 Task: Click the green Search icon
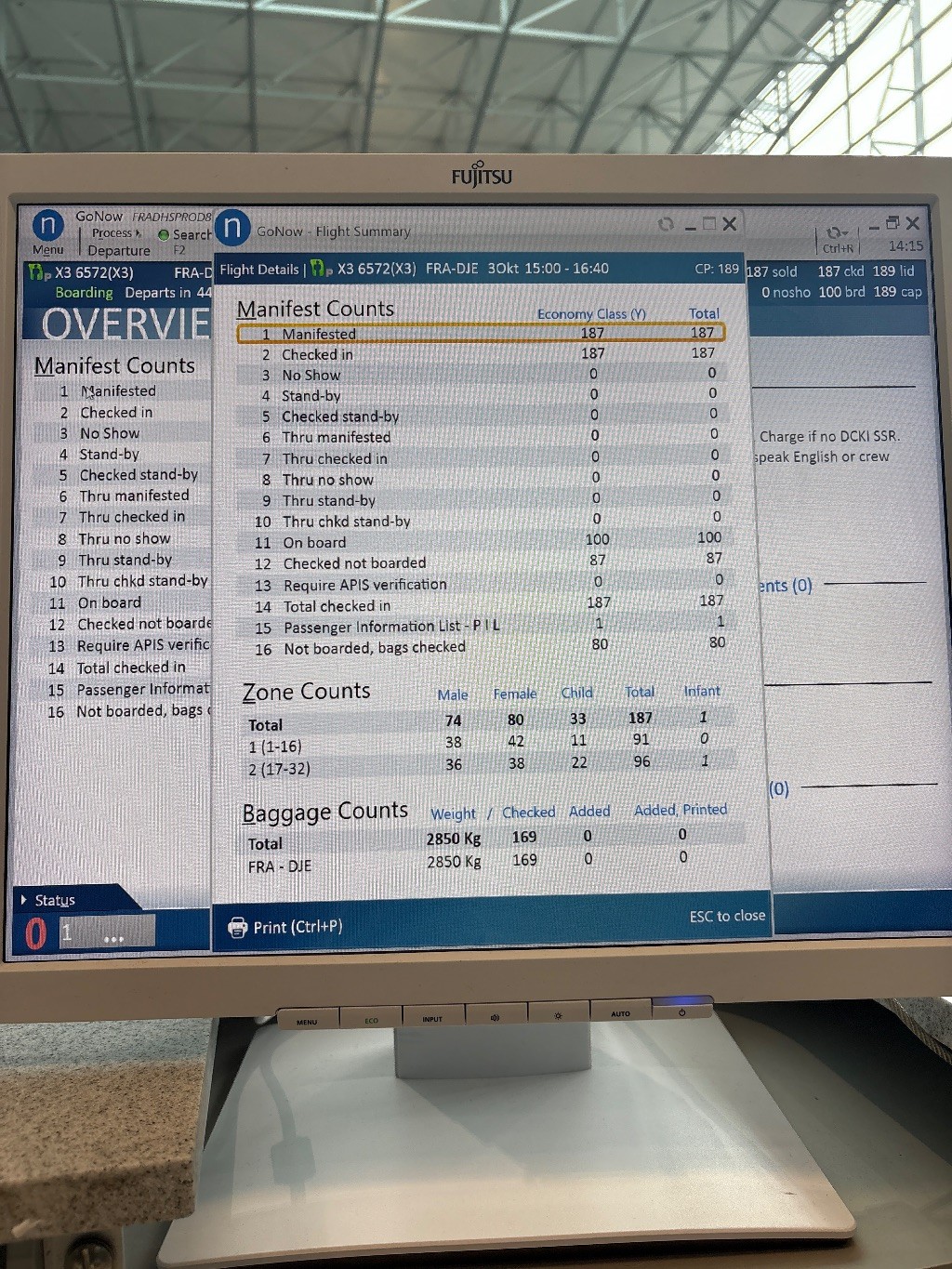tap(164, 235)
